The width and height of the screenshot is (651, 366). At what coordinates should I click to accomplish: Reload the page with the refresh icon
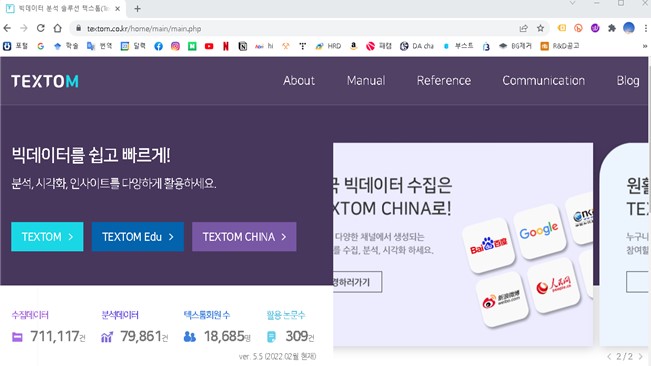click(41, 28)
